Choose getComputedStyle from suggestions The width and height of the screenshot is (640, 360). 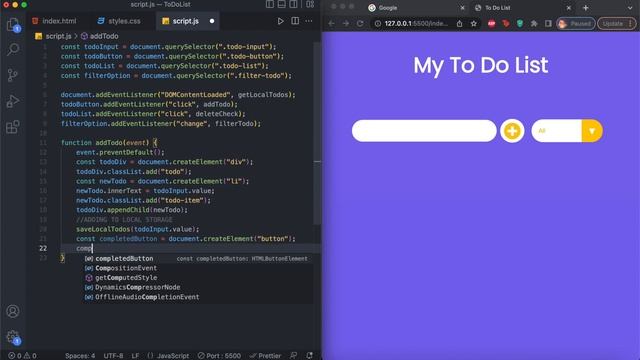(x=198, y=278)
